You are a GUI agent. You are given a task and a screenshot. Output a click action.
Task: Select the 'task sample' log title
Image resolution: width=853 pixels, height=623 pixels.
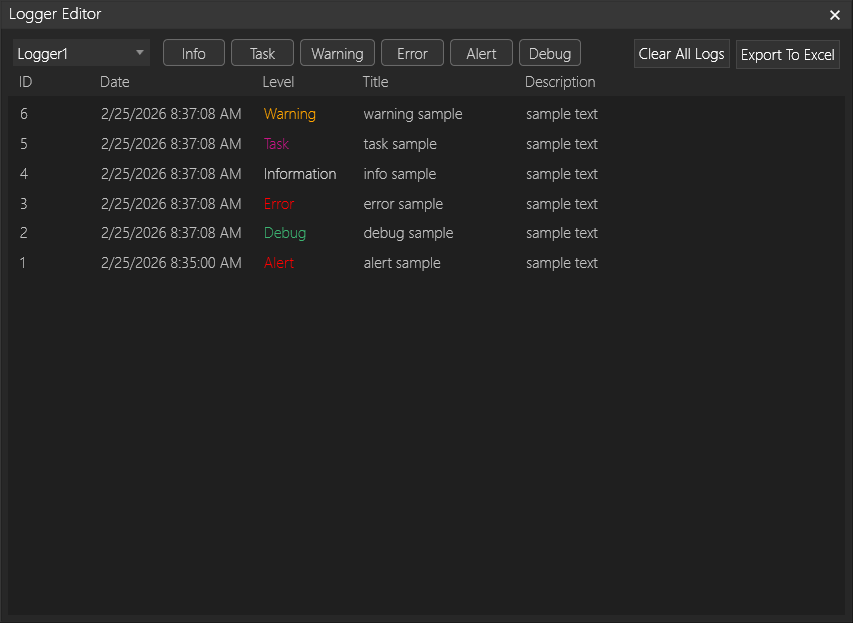(400, 144)
